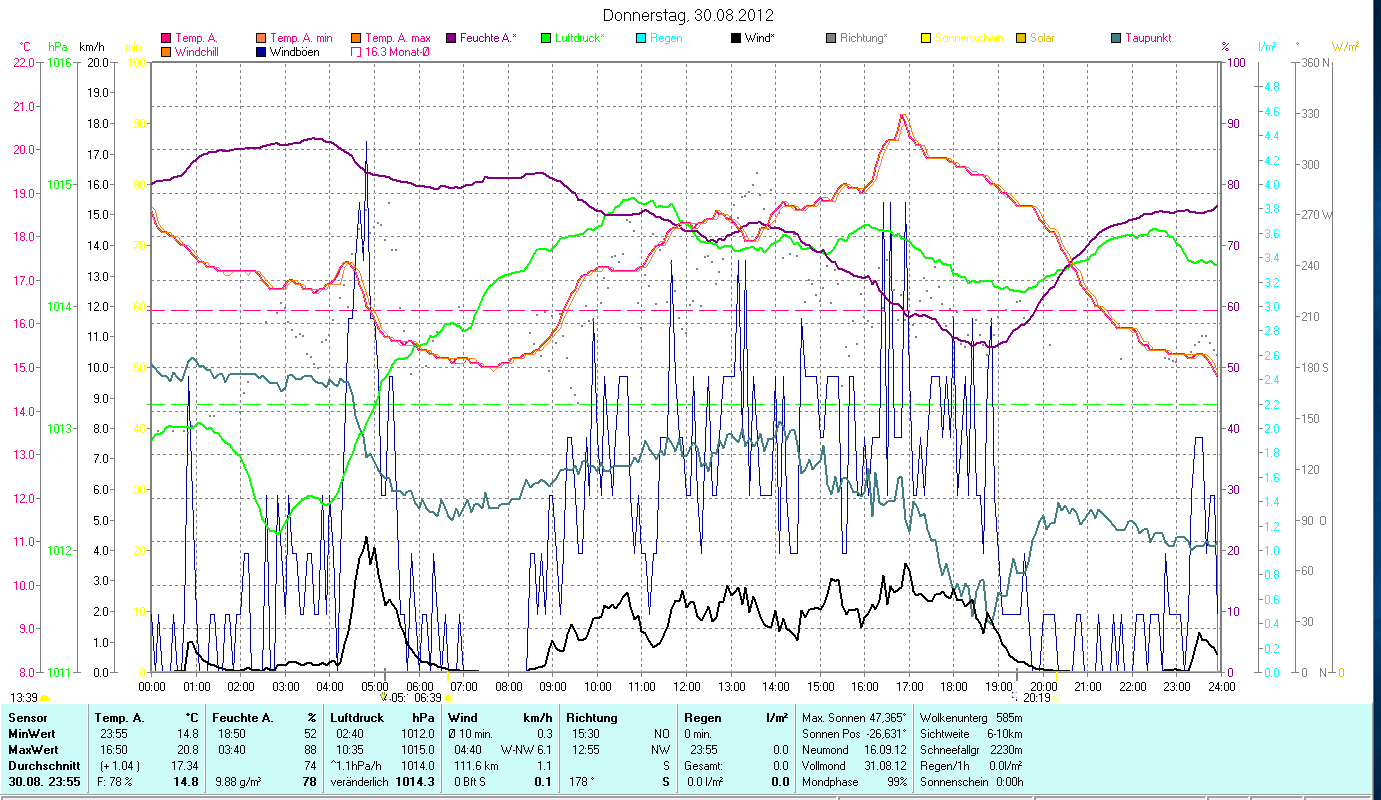Click the 20:19 sunset time marker
This screenshot has width=1381, height=800.
pos(1037,698)
